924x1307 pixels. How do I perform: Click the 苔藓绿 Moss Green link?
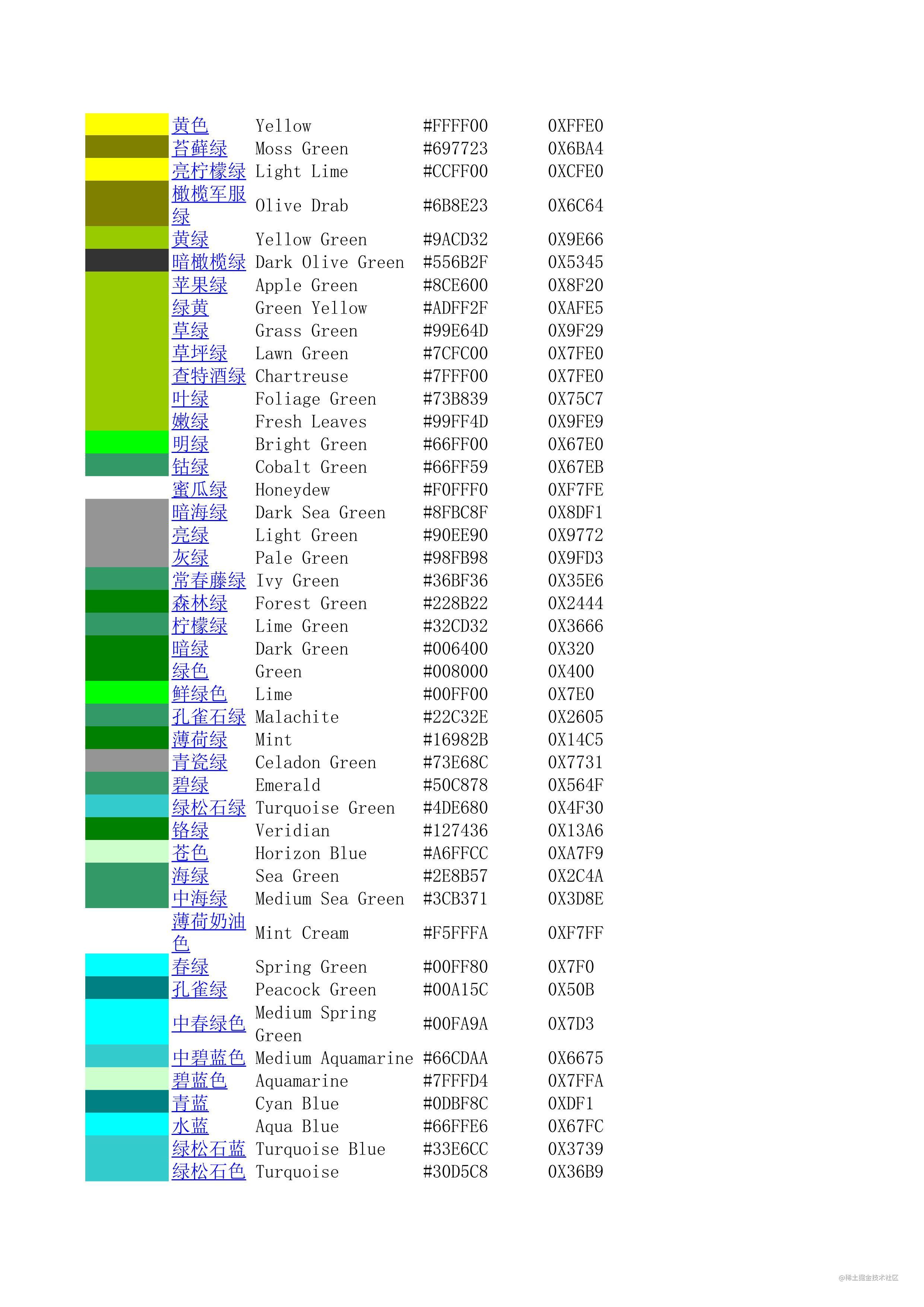pos(200,149)
